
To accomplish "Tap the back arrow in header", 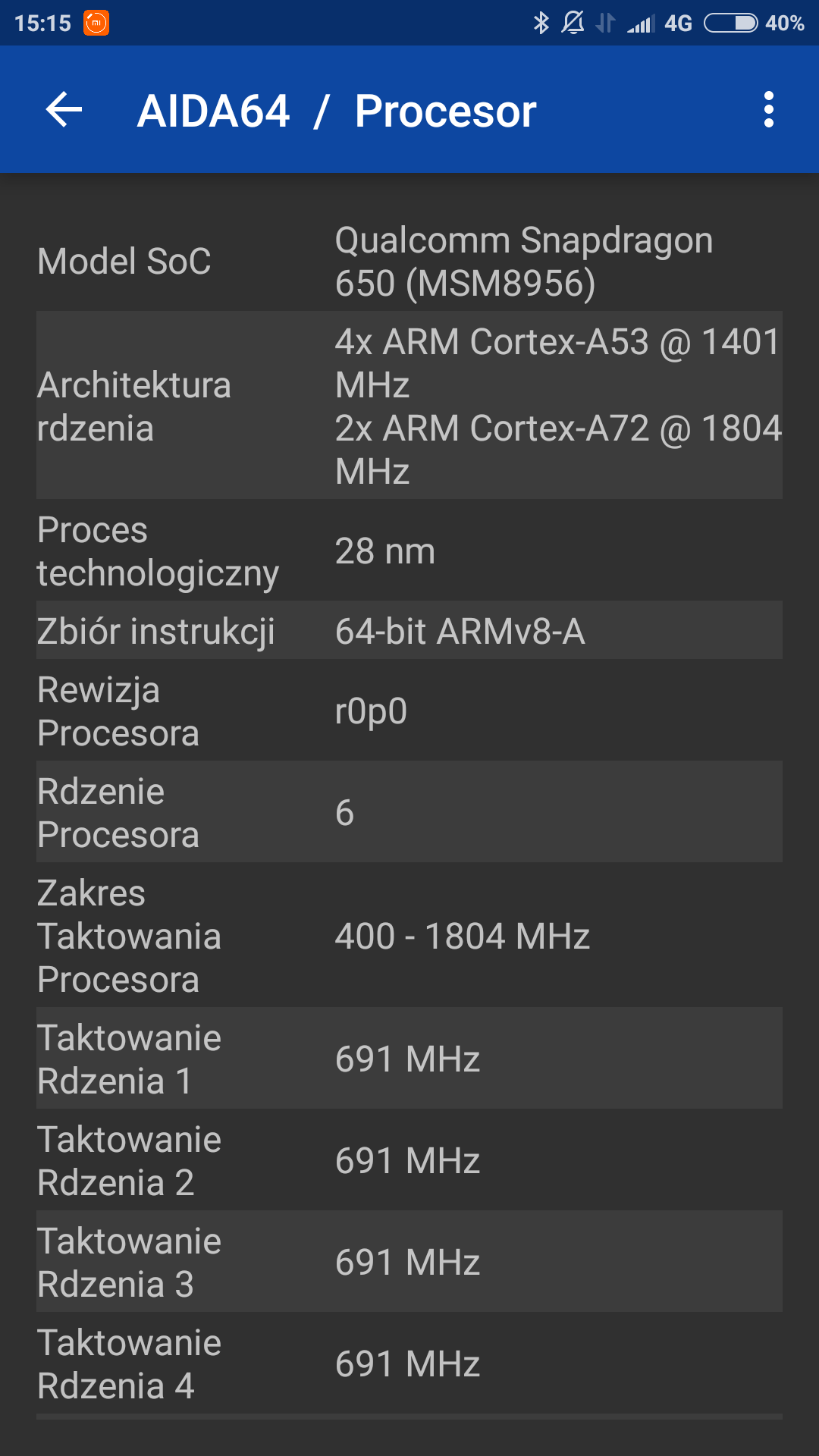I will click(x=64, y=110).
